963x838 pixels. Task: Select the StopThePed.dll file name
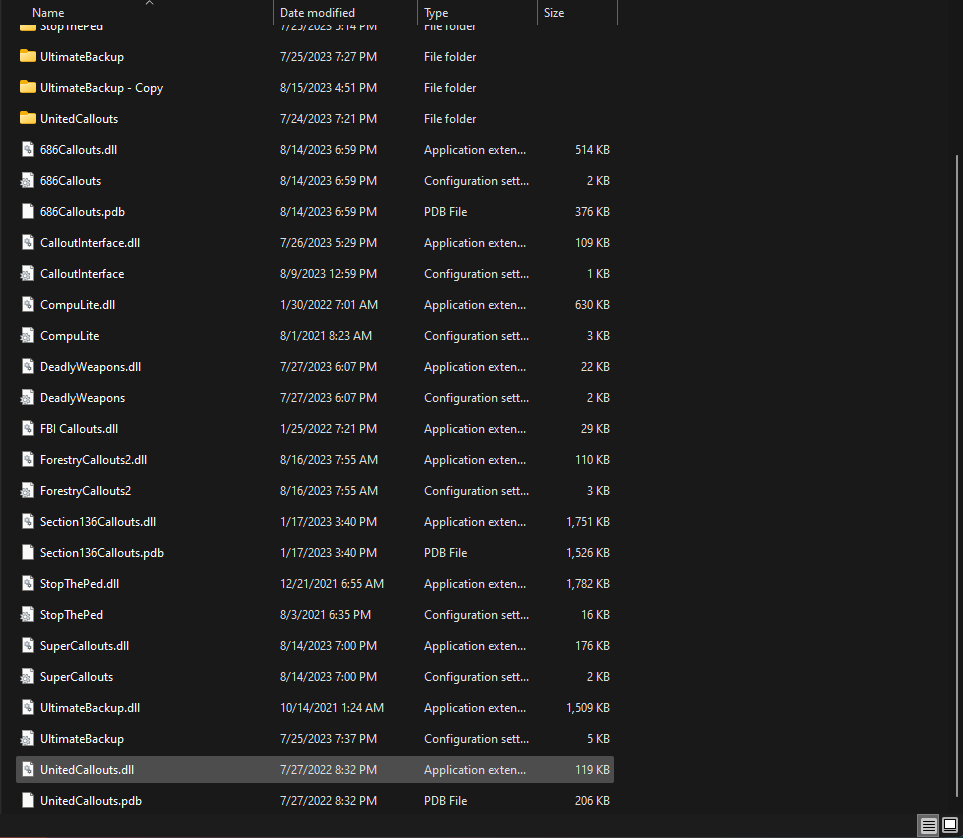(79, 584)
